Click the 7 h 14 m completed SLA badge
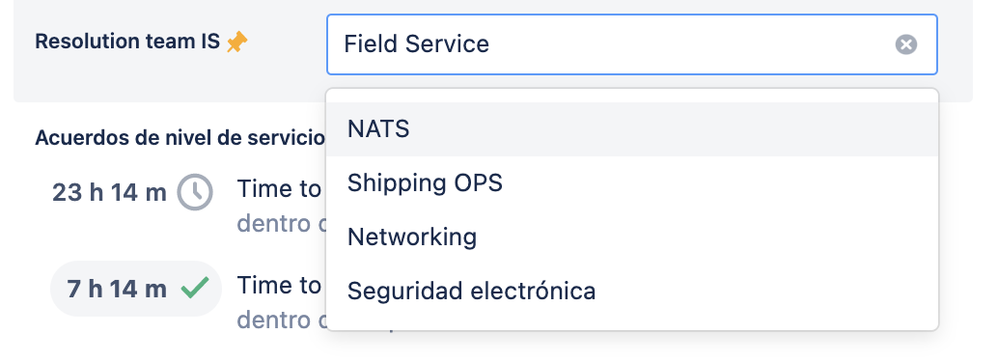Image resolution: width=998 pixels, height=363 pixels. point(136,288)
